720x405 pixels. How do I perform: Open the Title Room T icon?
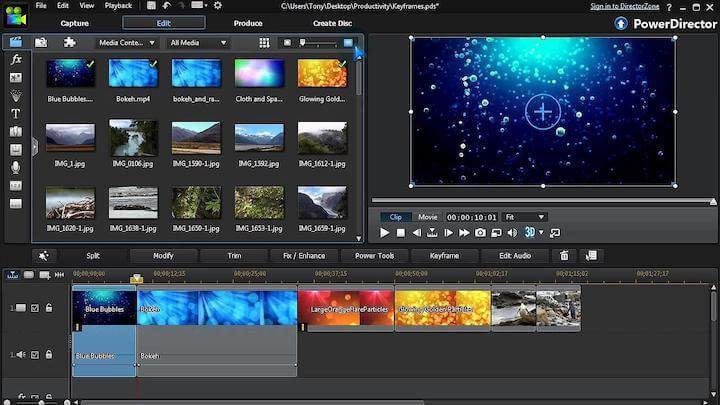pyautogui.click(x=16, y=113)
